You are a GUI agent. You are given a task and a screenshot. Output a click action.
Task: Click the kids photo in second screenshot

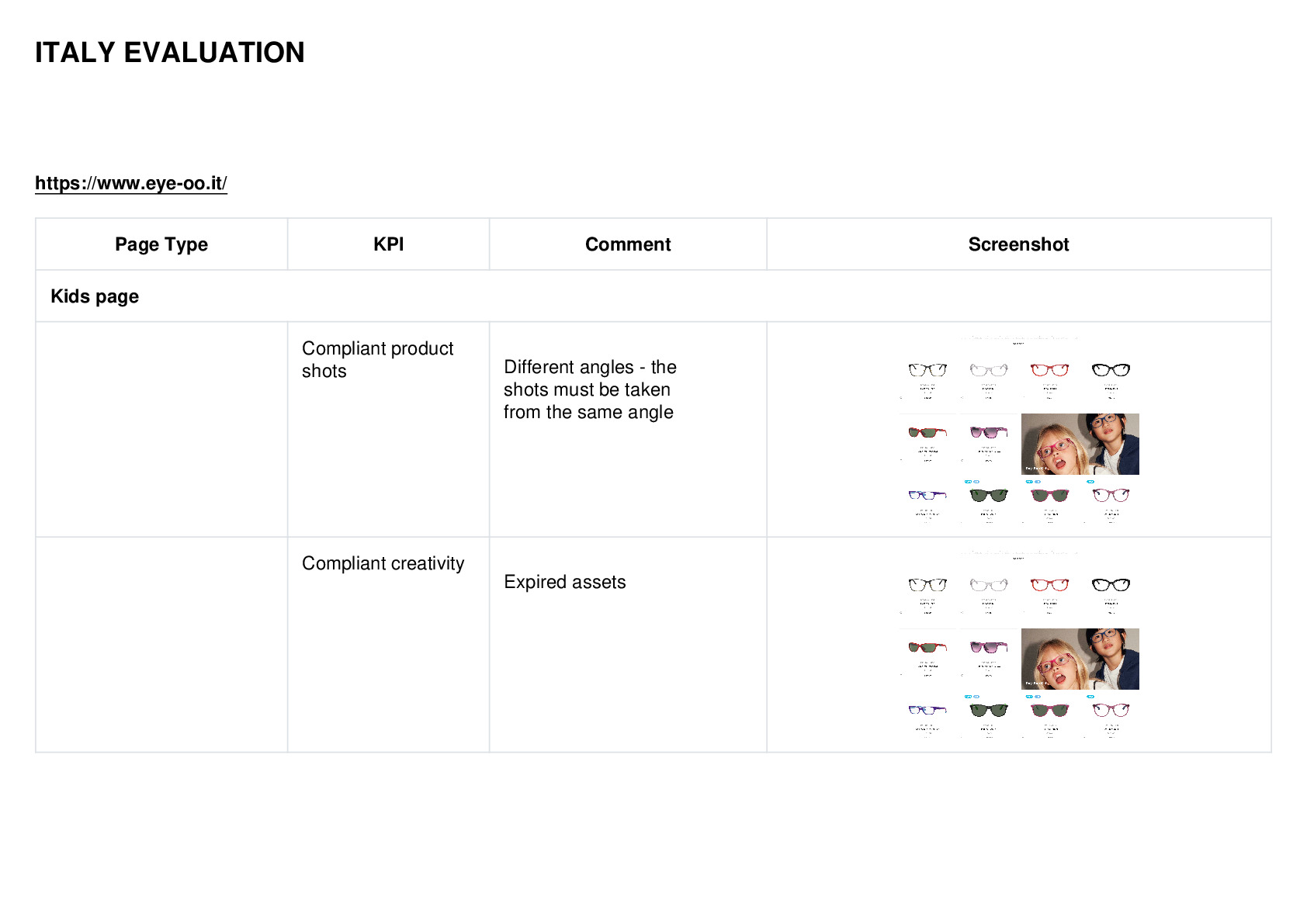1080,659
